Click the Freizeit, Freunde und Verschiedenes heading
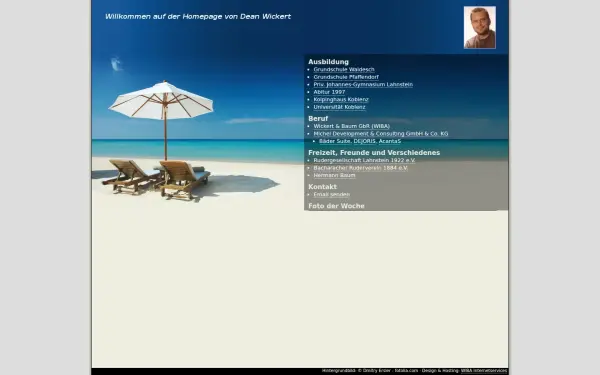 point(374,153)
